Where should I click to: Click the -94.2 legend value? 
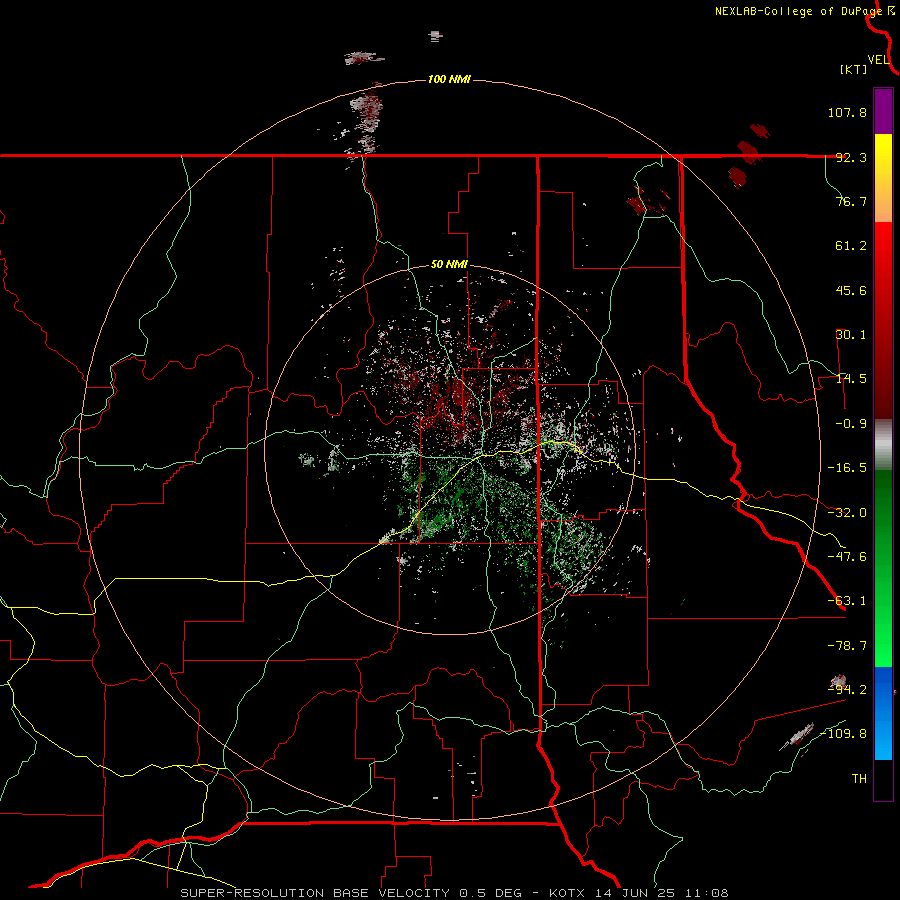pyautogui.click(x=847, y=690)
